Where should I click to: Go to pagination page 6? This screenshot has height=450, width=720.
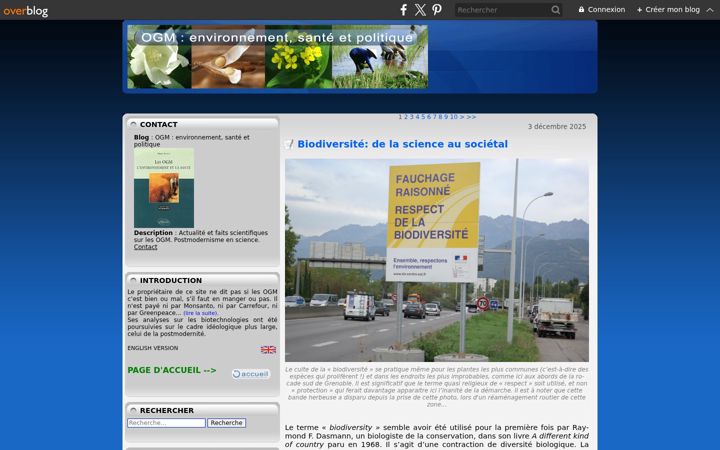pyautogui.click(x=429, y=117)
